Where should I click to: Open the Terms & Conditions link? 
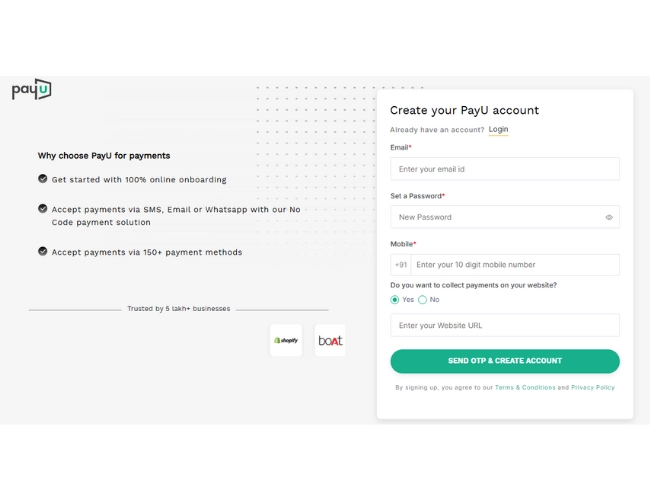[x=524, y=387]
